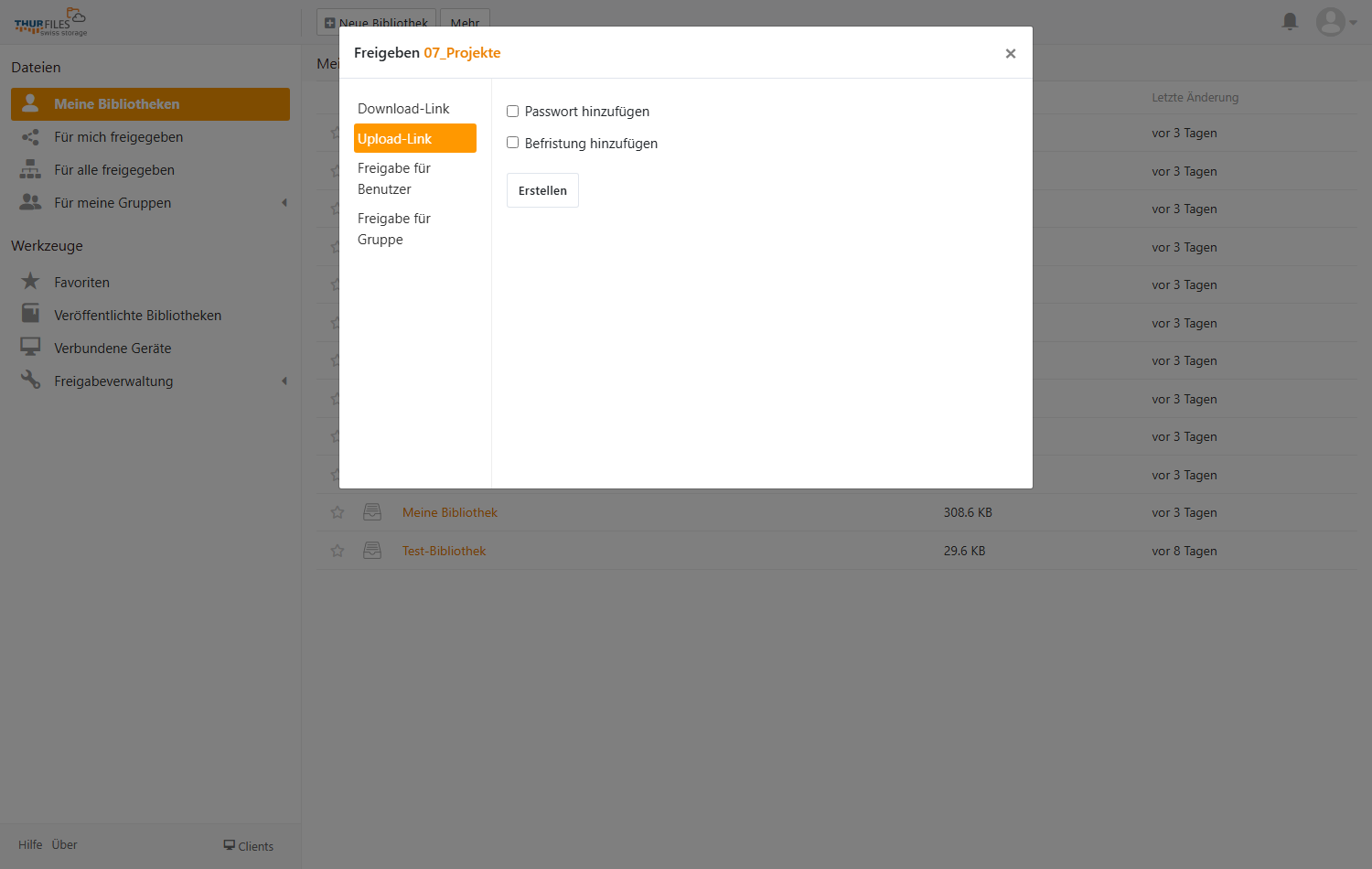Open Veröffentlichte Bibliotheken
The image size is (1372, 869).
150,316
